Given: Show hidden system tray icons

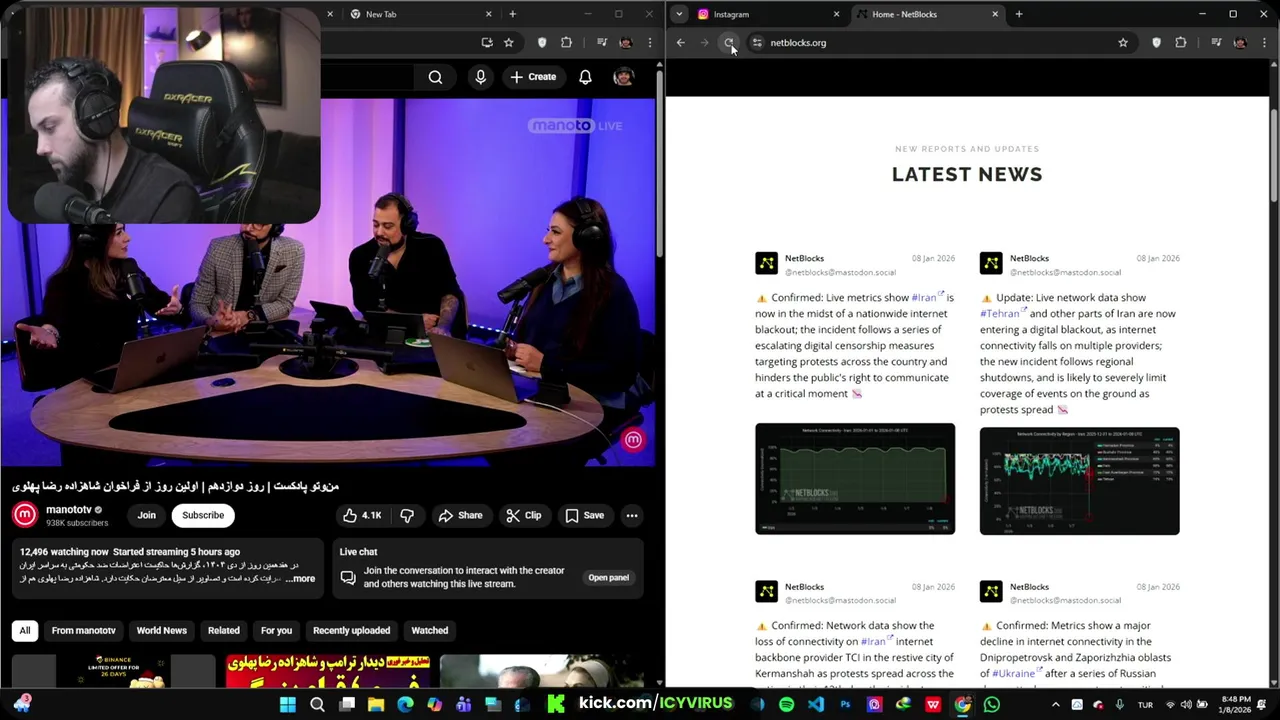Looking at the screenshot, I should click(x=1055, y=705).
